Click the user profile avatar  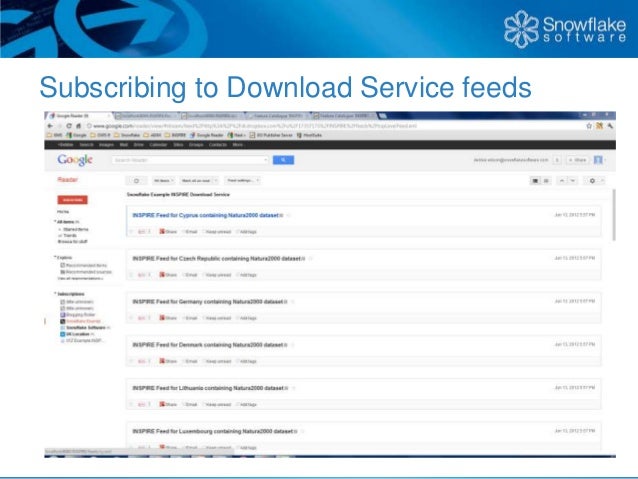pyautogui.click(x=598, y=160)
